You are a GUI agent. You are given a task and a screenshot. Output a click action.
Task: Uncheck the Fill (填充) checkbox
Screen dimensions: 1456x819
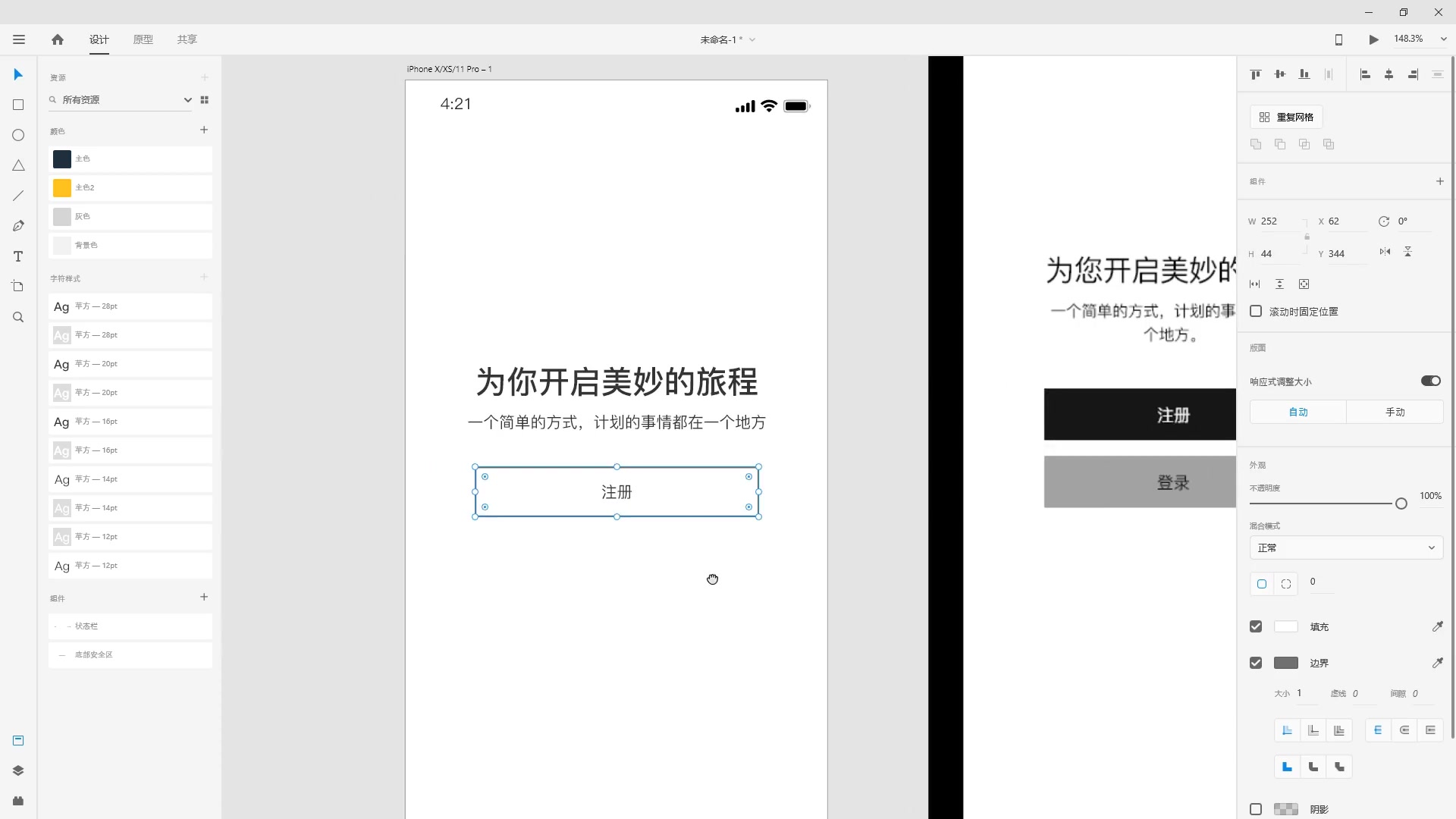coord(1256,626)
